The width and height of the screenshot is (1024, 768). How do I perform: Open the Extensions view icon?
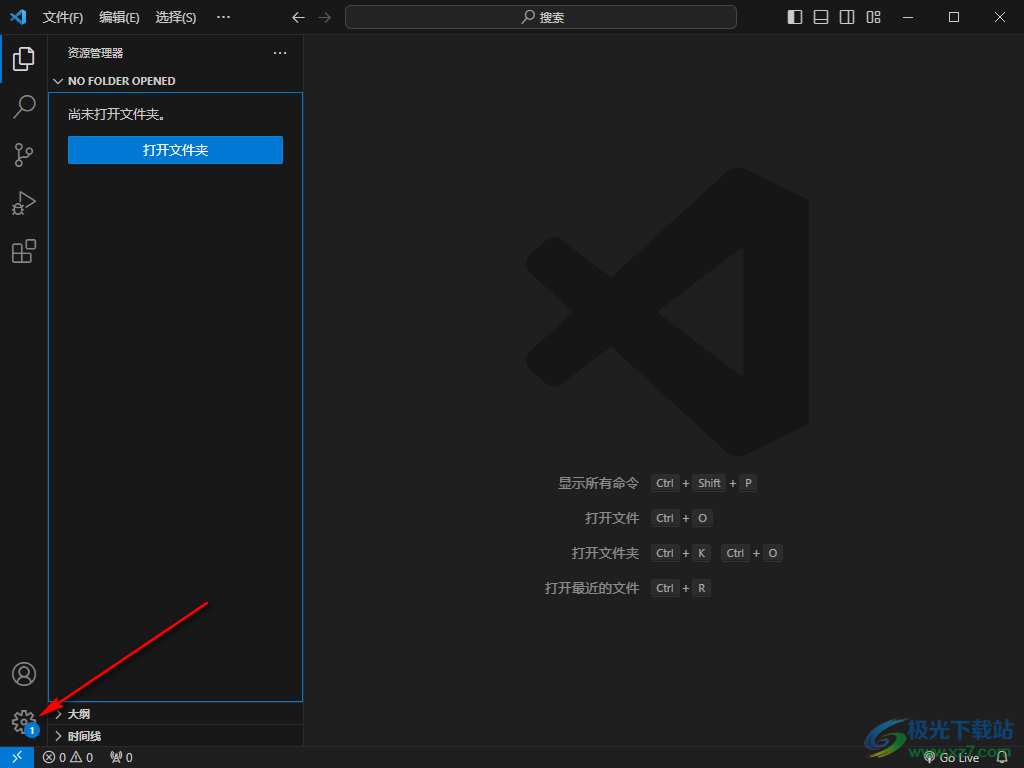click(x=24, y=251)
